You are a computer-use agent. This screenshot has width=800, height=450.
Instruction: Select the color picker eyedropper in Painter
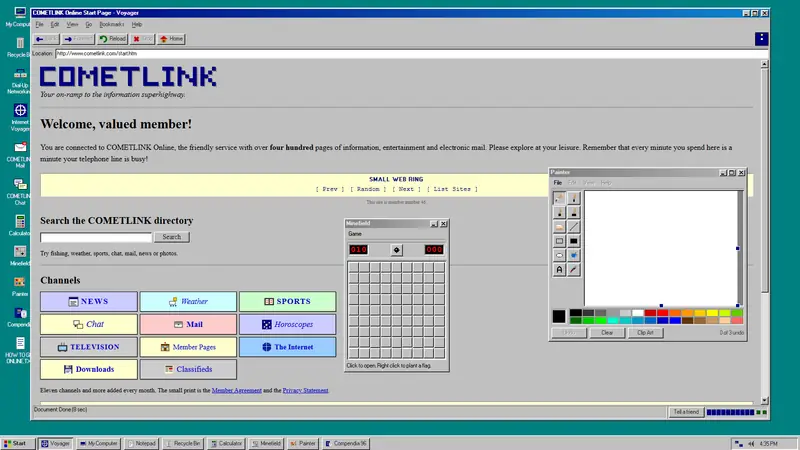point(573,269)
